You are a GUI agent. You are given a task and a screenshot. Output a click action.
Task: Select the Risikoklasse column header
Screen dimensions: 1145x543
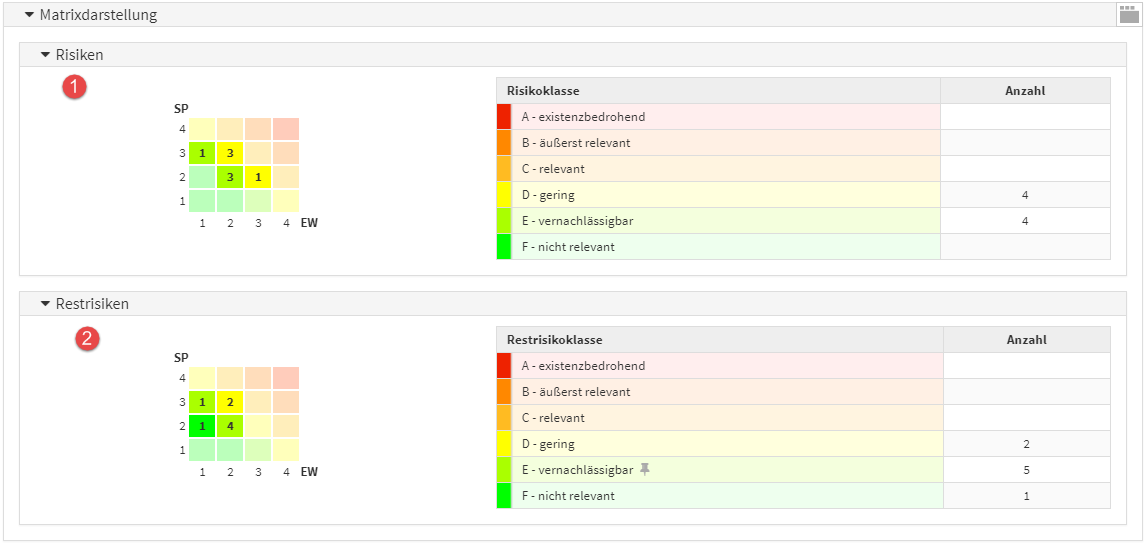click(717, 91)
